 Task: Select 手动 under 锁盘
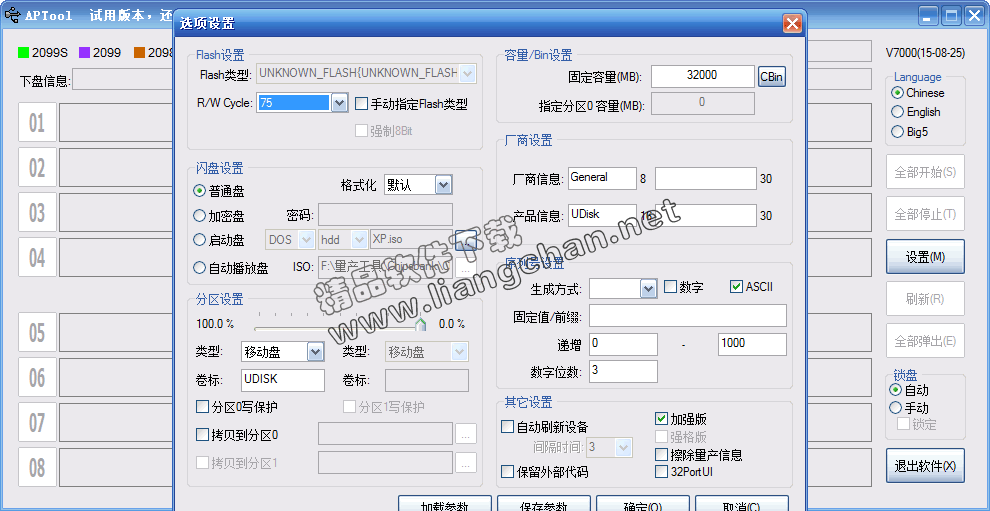pyautogui.click(x=895, y=408)
